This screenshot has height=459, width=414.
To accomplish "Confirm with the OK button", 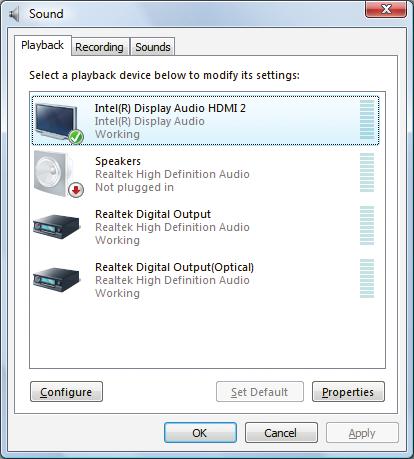I will click(x=200, y=433).
